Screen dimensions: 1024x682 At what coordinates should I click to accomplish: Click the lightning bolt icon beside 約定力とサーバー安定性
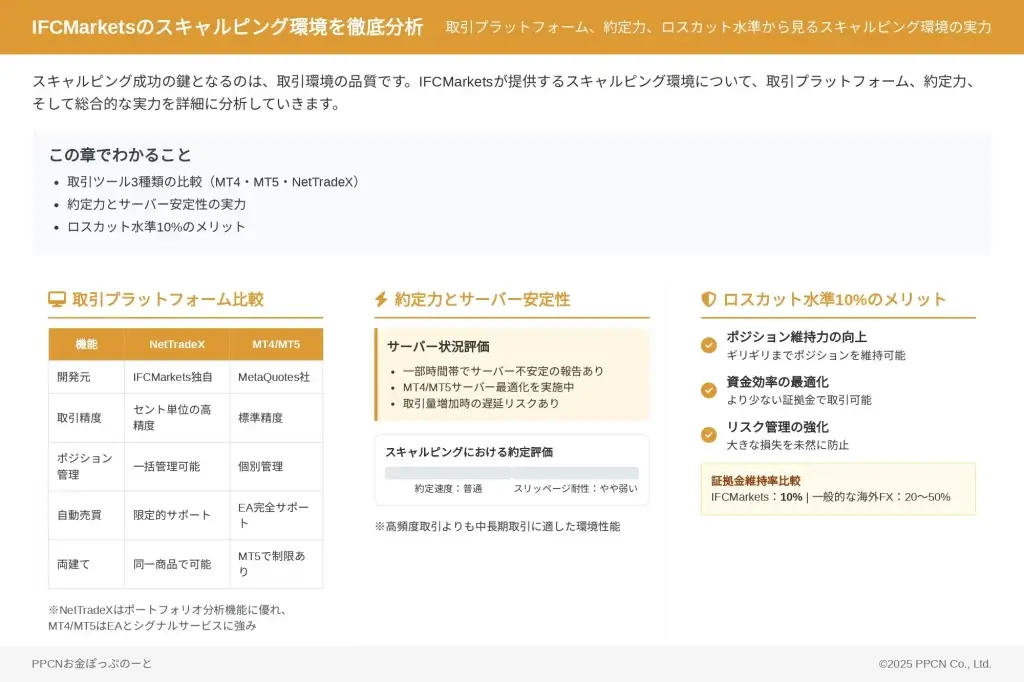(381, 299)
